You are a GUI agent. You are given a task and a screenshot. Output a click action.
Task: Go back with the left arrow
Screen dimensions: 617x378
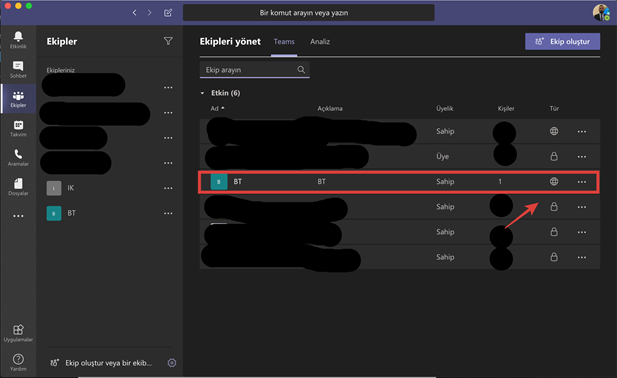coord(135,13)
